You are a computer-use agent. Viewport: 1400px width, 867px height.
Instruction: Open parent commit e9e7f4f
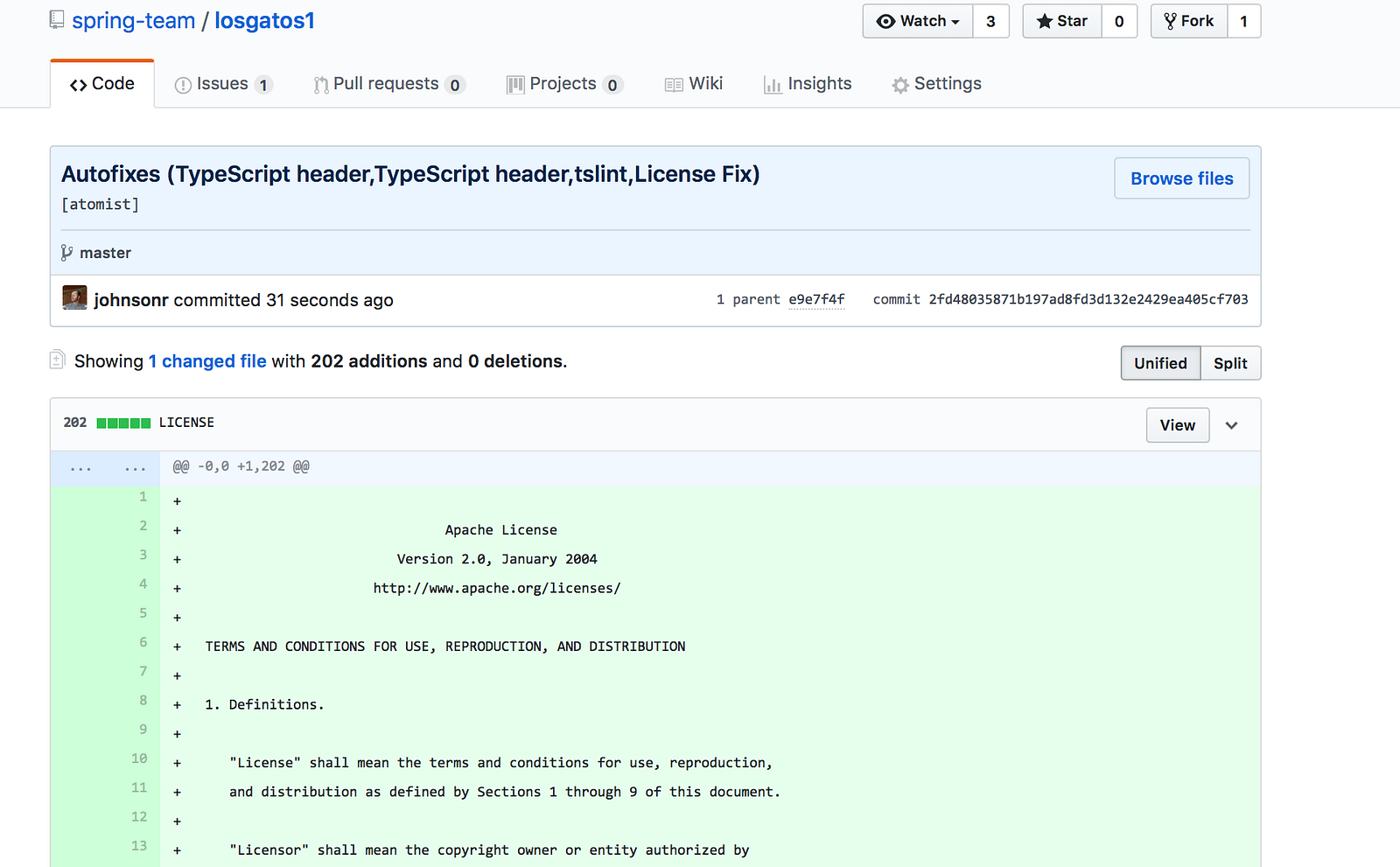pos(816,299)
